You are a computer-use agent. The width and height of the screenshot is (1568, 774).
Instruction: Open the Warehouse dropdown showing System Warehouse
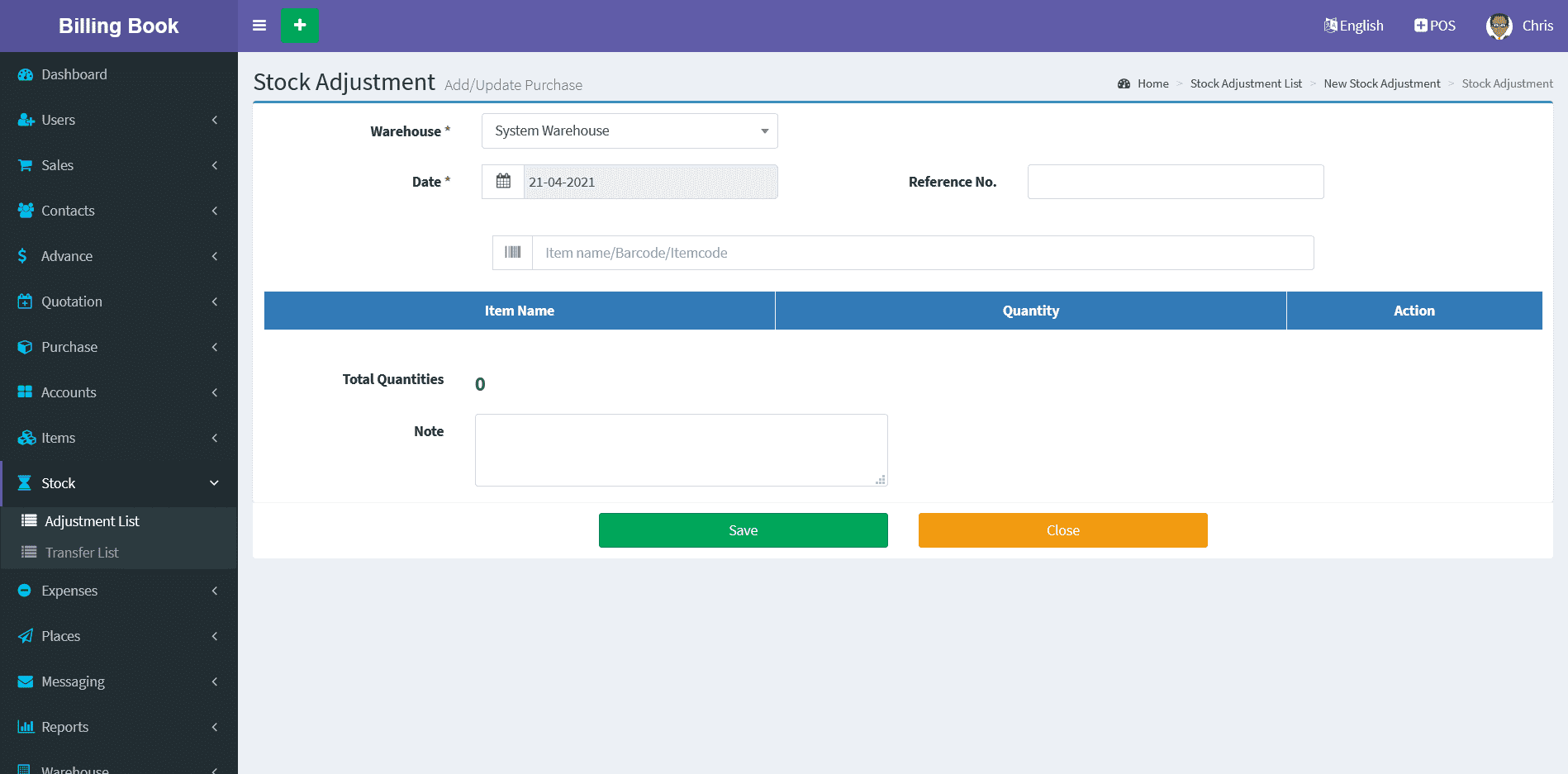tap(630, 131)
